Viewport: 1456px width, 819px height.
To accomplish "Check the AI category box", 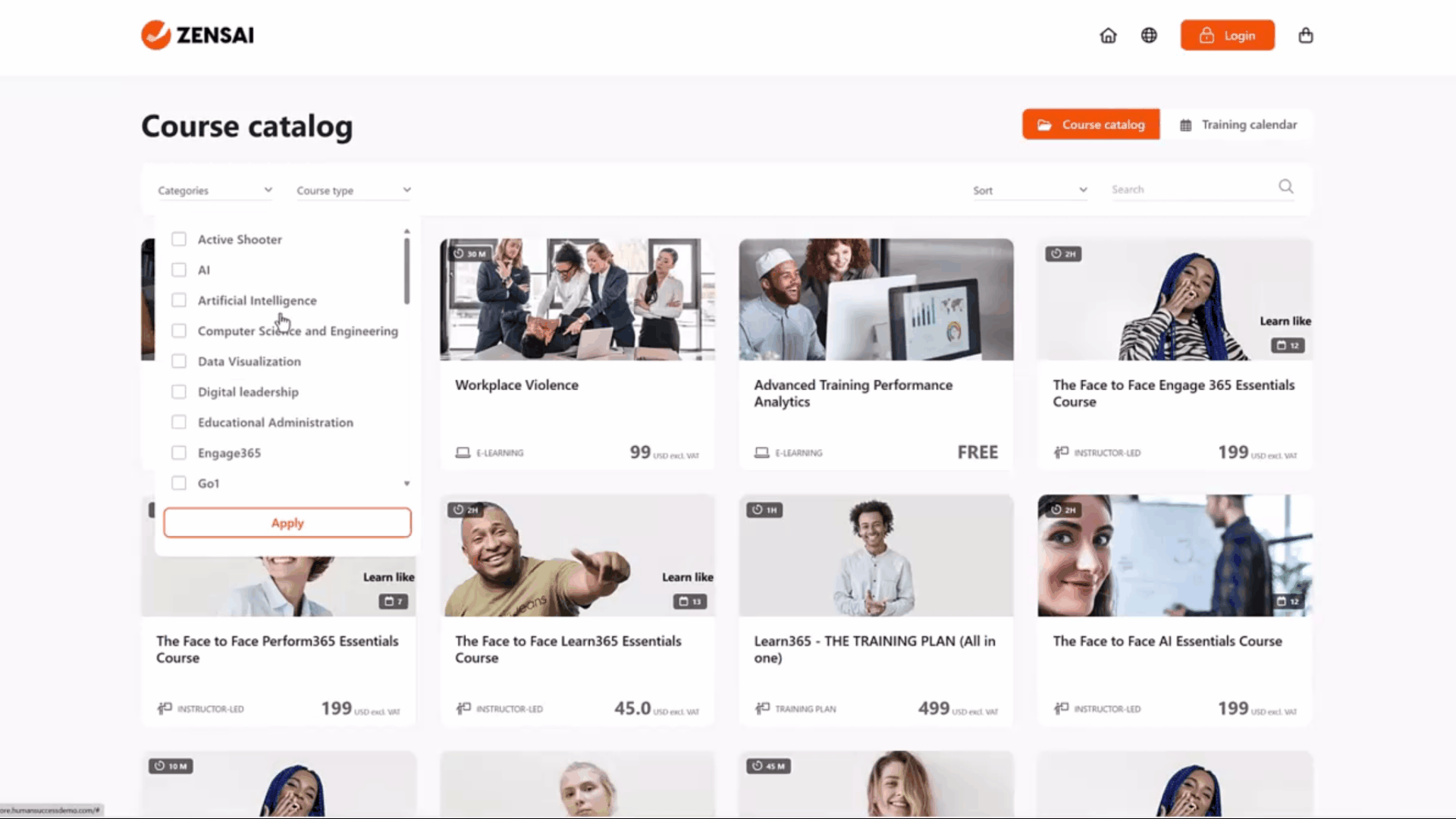I will pos(179,270).
